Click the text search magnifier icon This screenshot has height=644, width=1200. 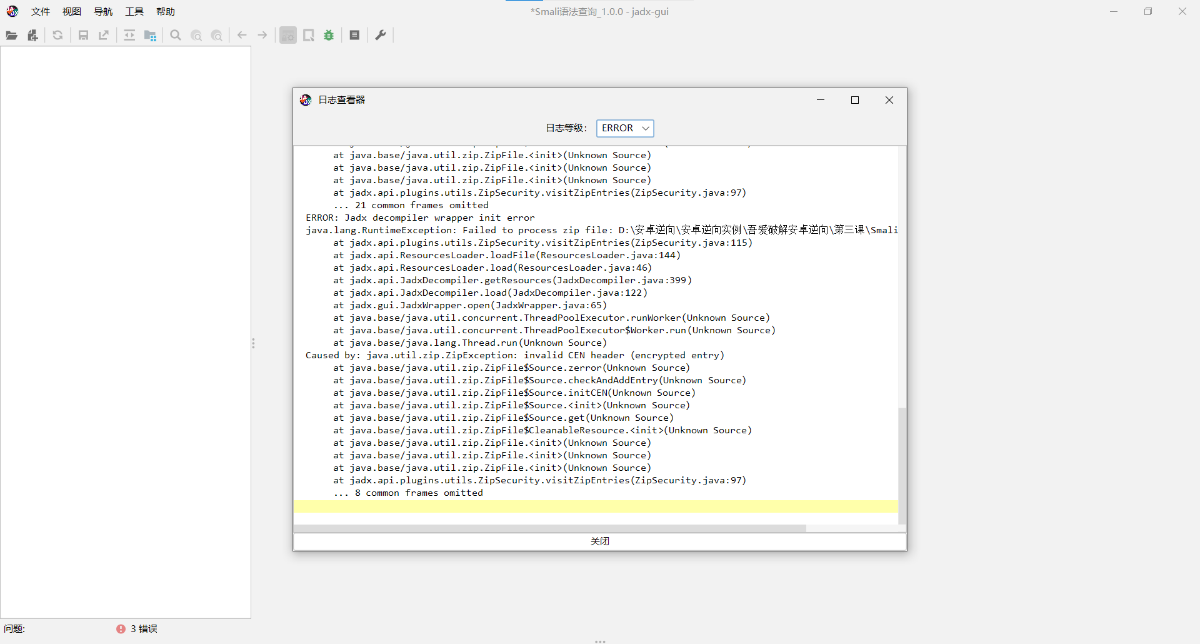175,35
